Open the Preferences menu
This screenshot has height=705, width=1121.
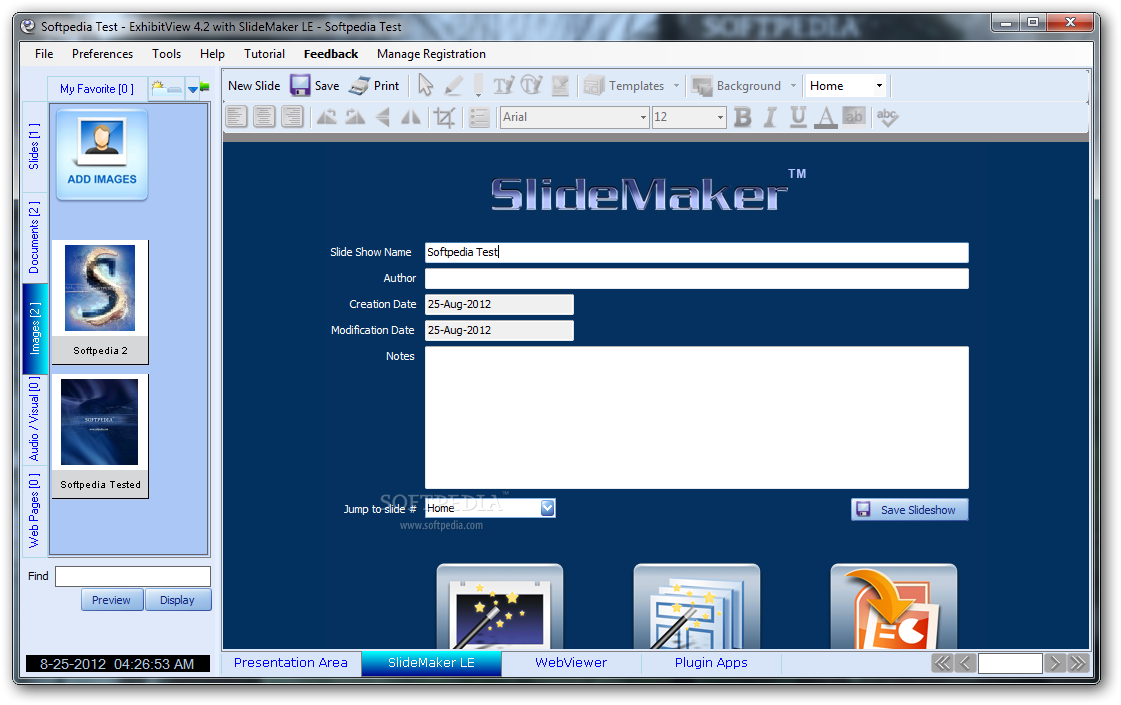[102, 54]
